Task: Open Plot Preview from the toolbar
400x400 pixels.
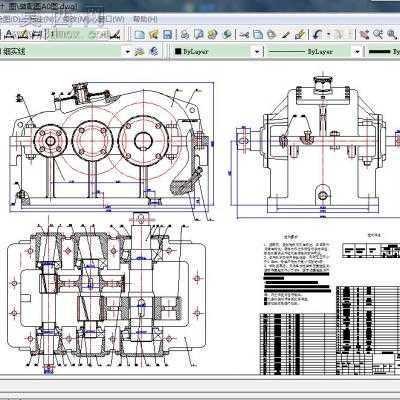Action: coord(199,34)
